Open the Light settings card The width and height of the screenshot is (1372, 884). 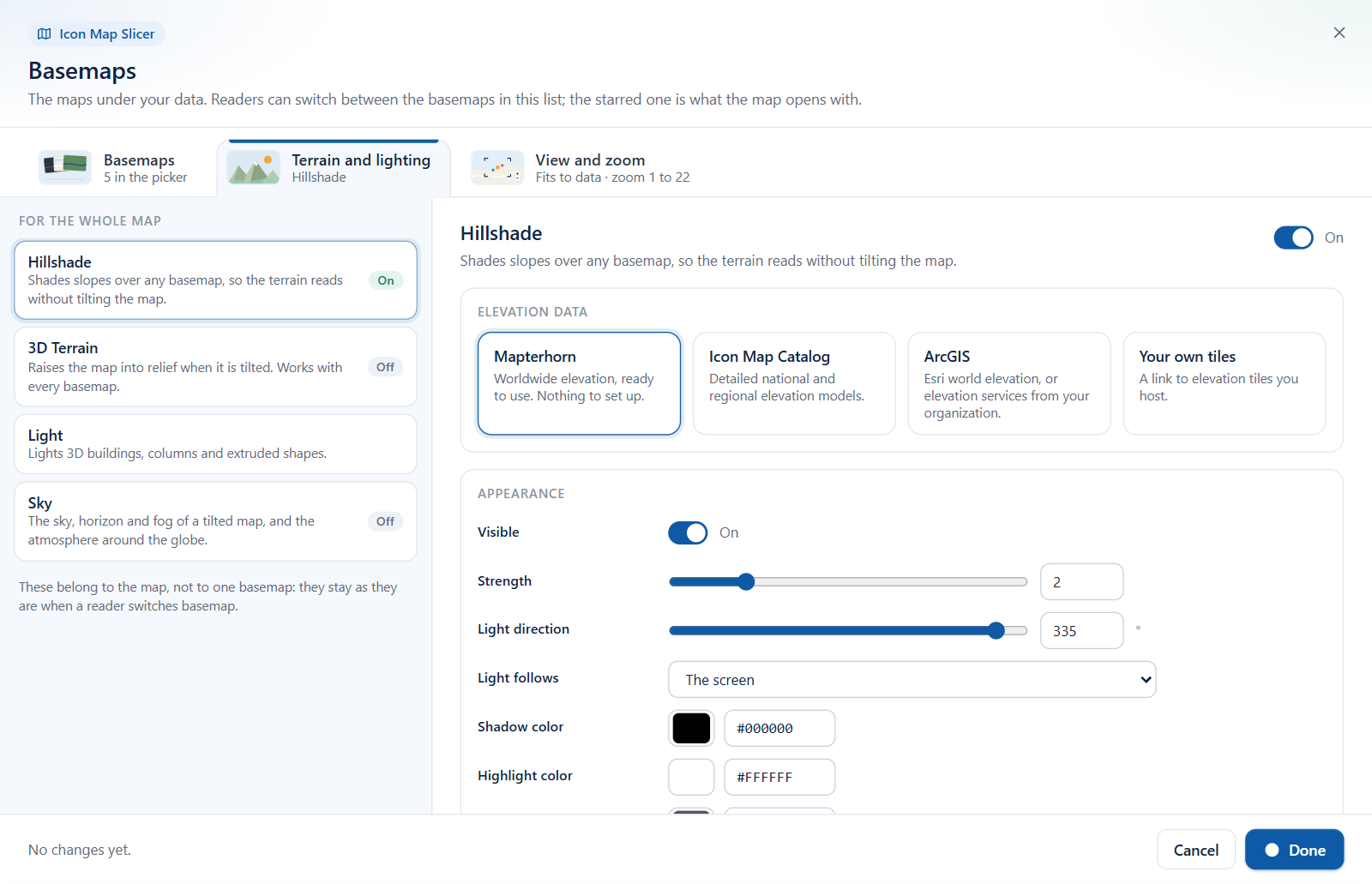tap(216, 444)
